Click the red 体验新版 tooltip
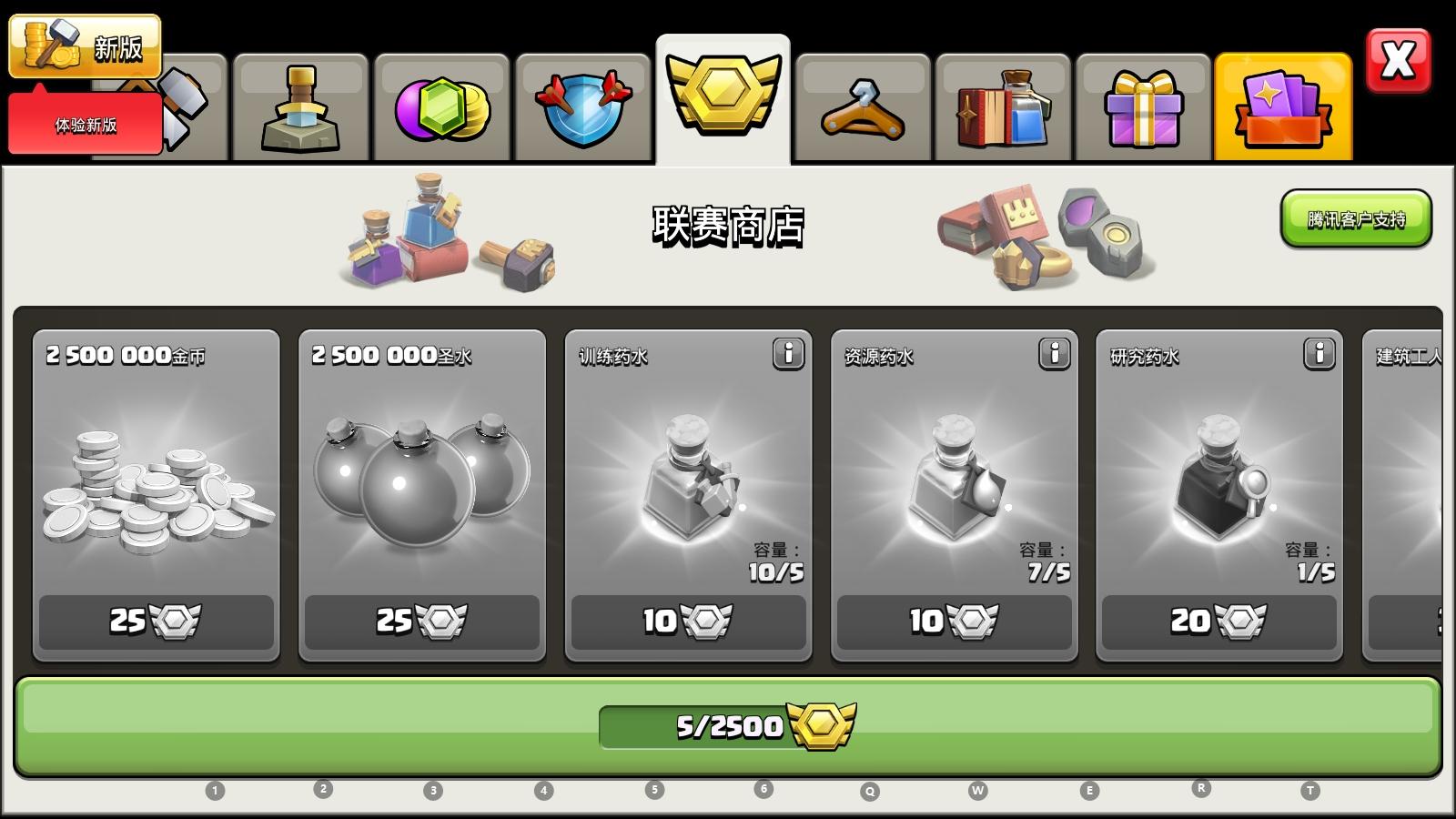Screen dimensions: 1456x819 click(86, 124)
